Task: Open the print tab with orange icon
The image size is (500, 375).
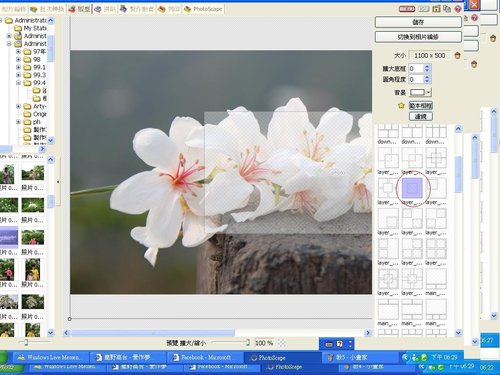Action: (x=169, y=9)
